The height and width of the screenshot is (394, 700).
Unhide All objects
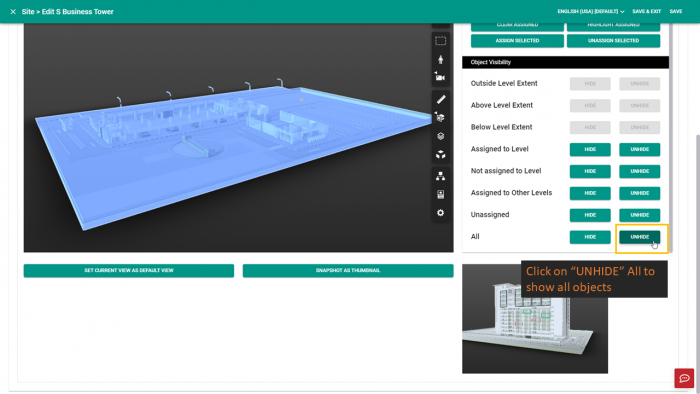[x=639, y=237]
